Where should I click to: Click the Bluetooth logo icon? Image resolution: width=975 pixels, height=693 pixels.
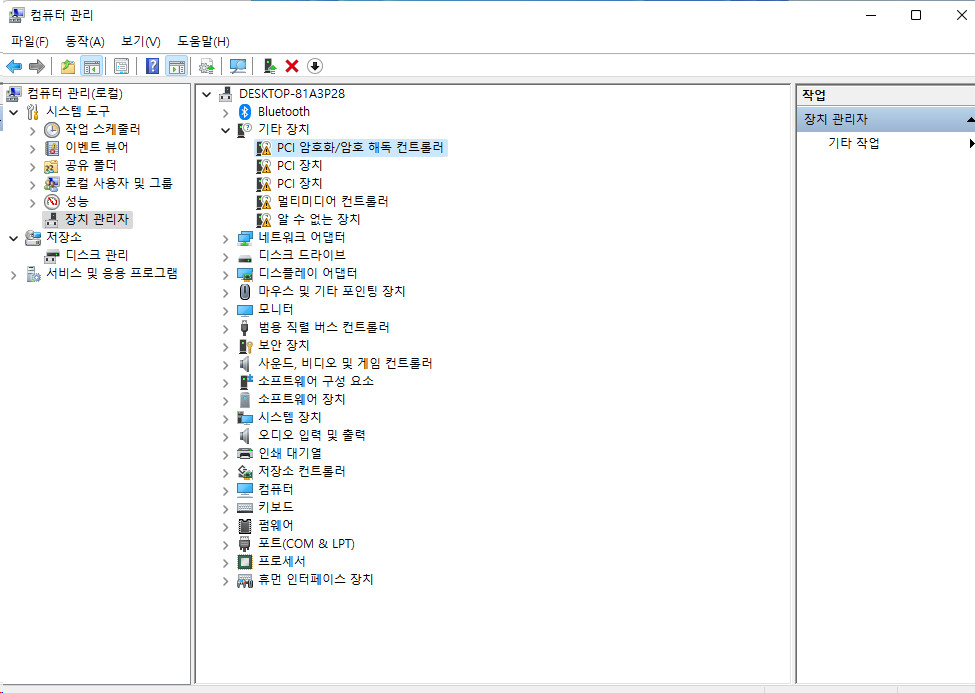[245, 111]
